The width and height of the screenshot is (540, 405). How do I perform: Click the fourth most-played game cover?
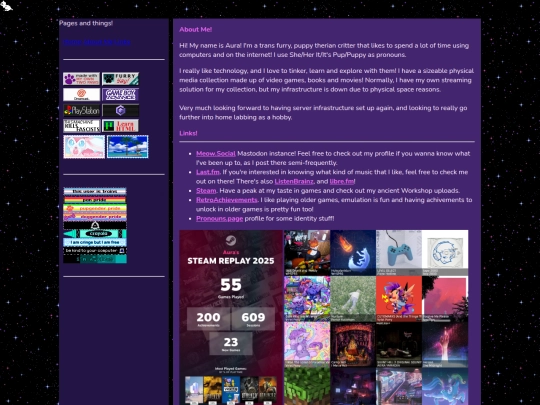(249, 390)
